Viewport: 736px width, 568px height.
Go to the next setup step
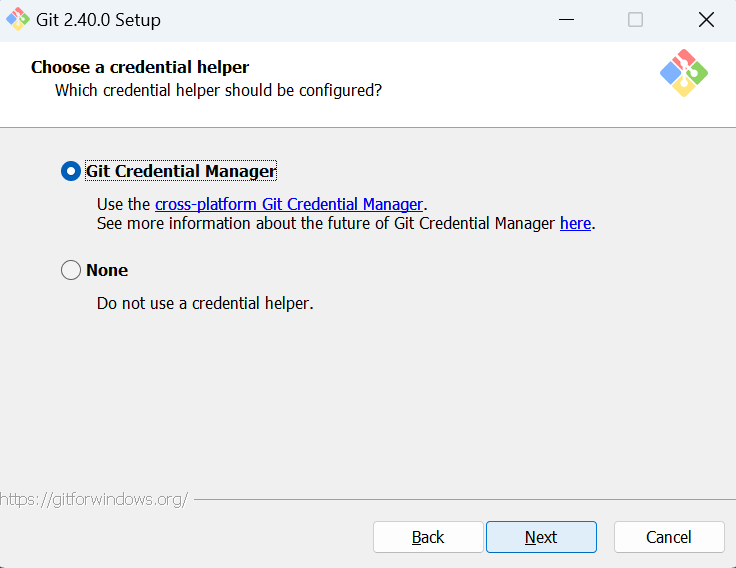tap(541, 537)
